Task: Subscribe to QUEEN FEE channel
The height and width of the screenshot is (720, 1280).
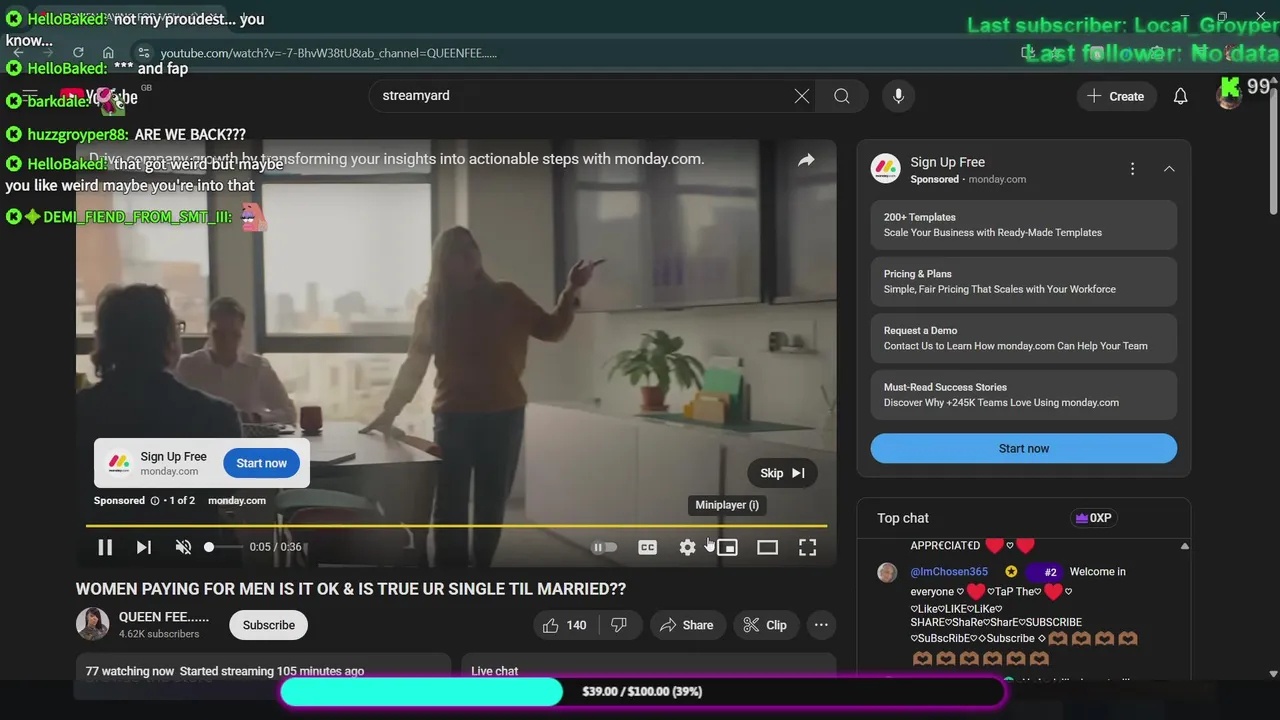Action: (x=268, y=625)
